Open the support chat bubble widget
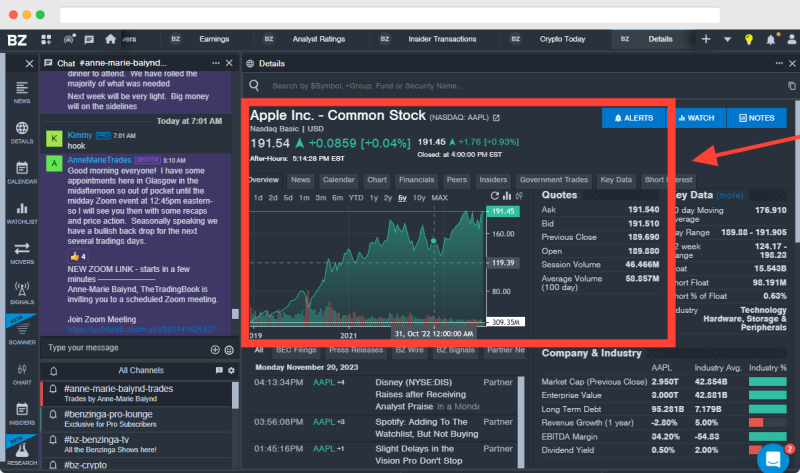This screenshot has width=800, height=473. 773,459
